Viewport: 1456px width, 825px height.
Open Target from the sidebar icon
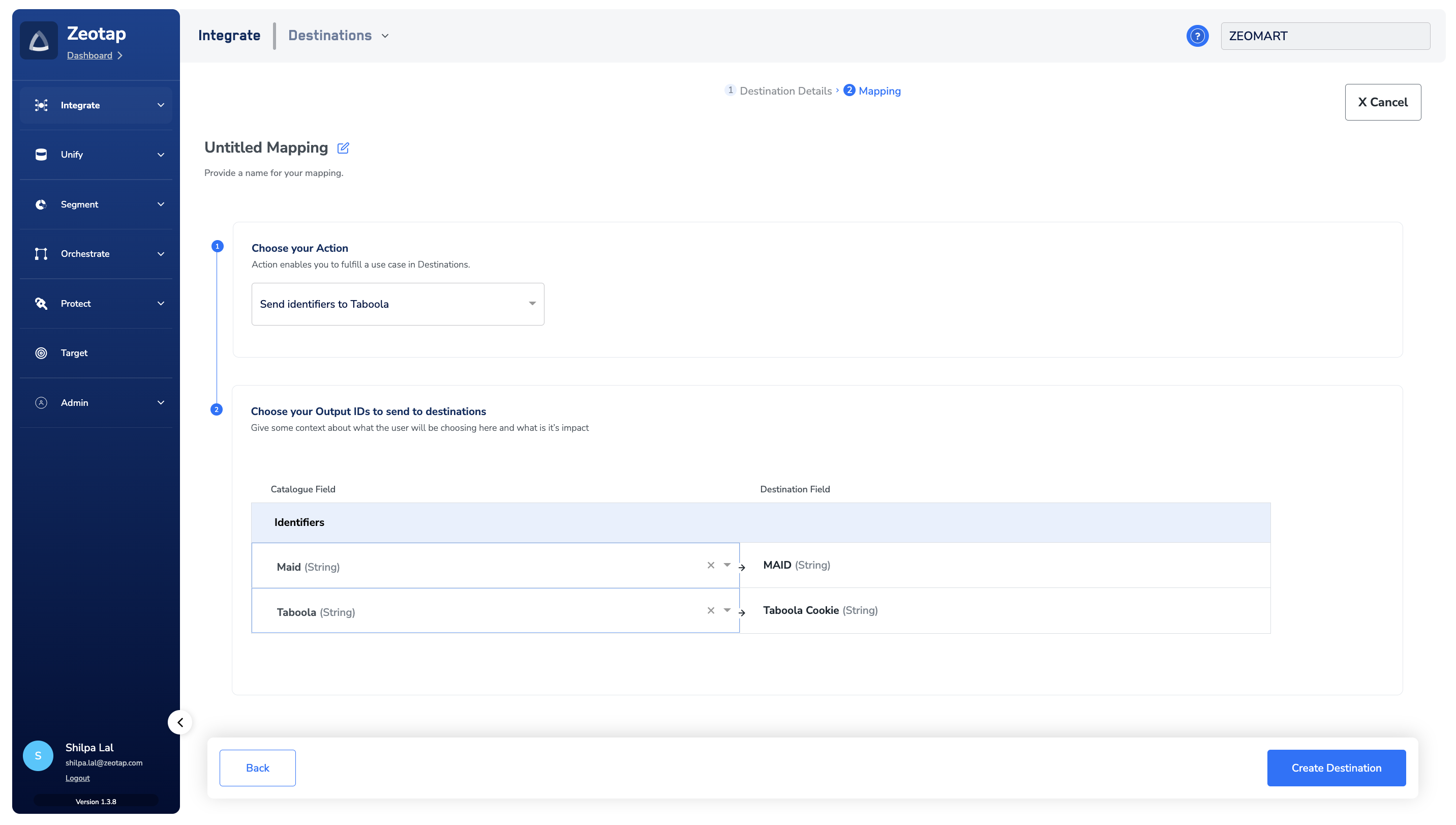(41, 353)
